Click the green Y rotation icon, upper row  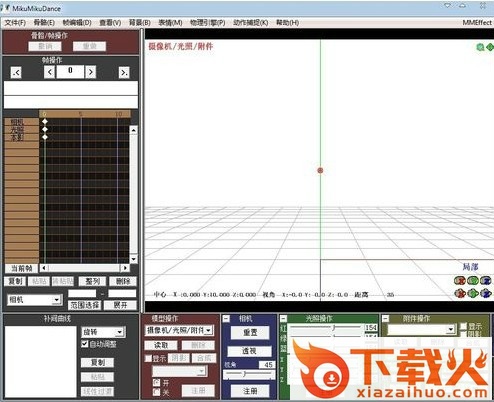(473, 281)
